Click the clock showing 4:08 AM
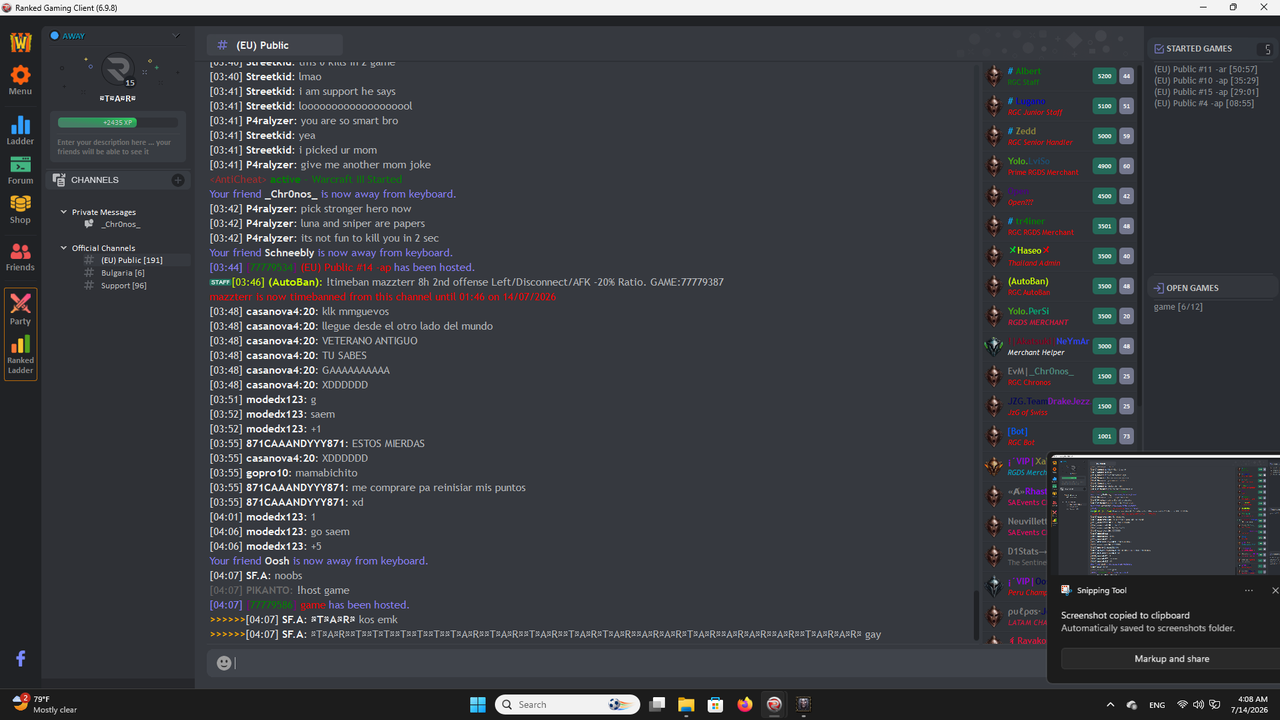The width and height of the screenshot is (1280, 720). tap(1252, 699)
